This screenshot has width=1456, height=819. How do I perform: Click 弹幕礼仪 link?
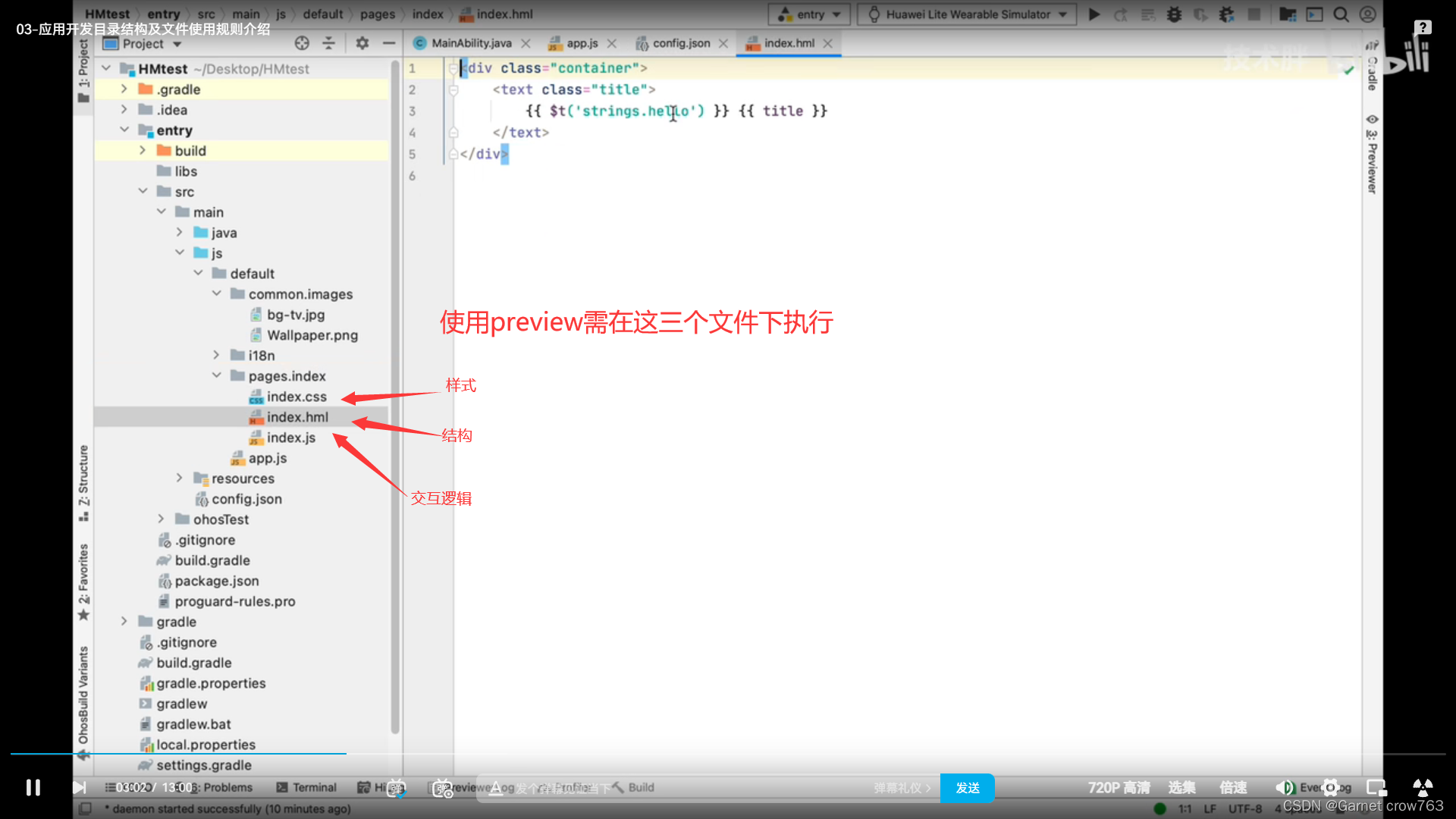tap(902, 788)
